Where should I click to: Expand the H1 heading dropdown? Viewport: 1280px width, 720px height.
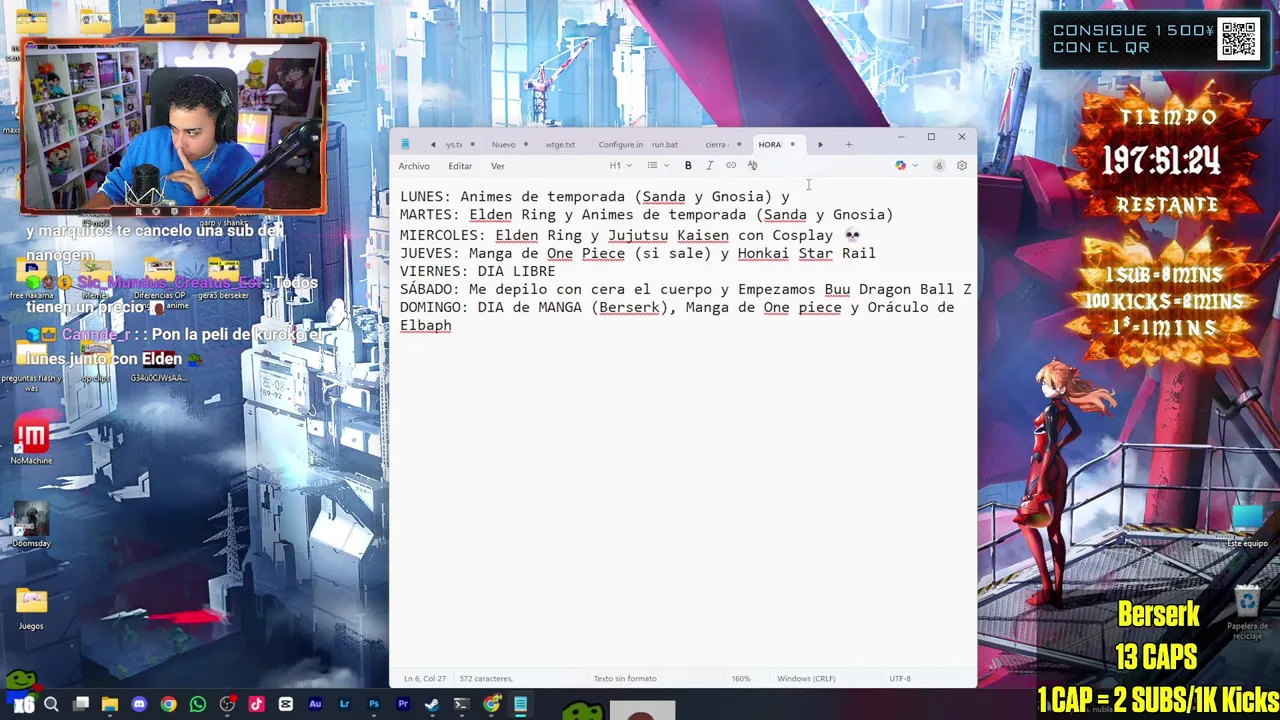(x=621, y=166)
